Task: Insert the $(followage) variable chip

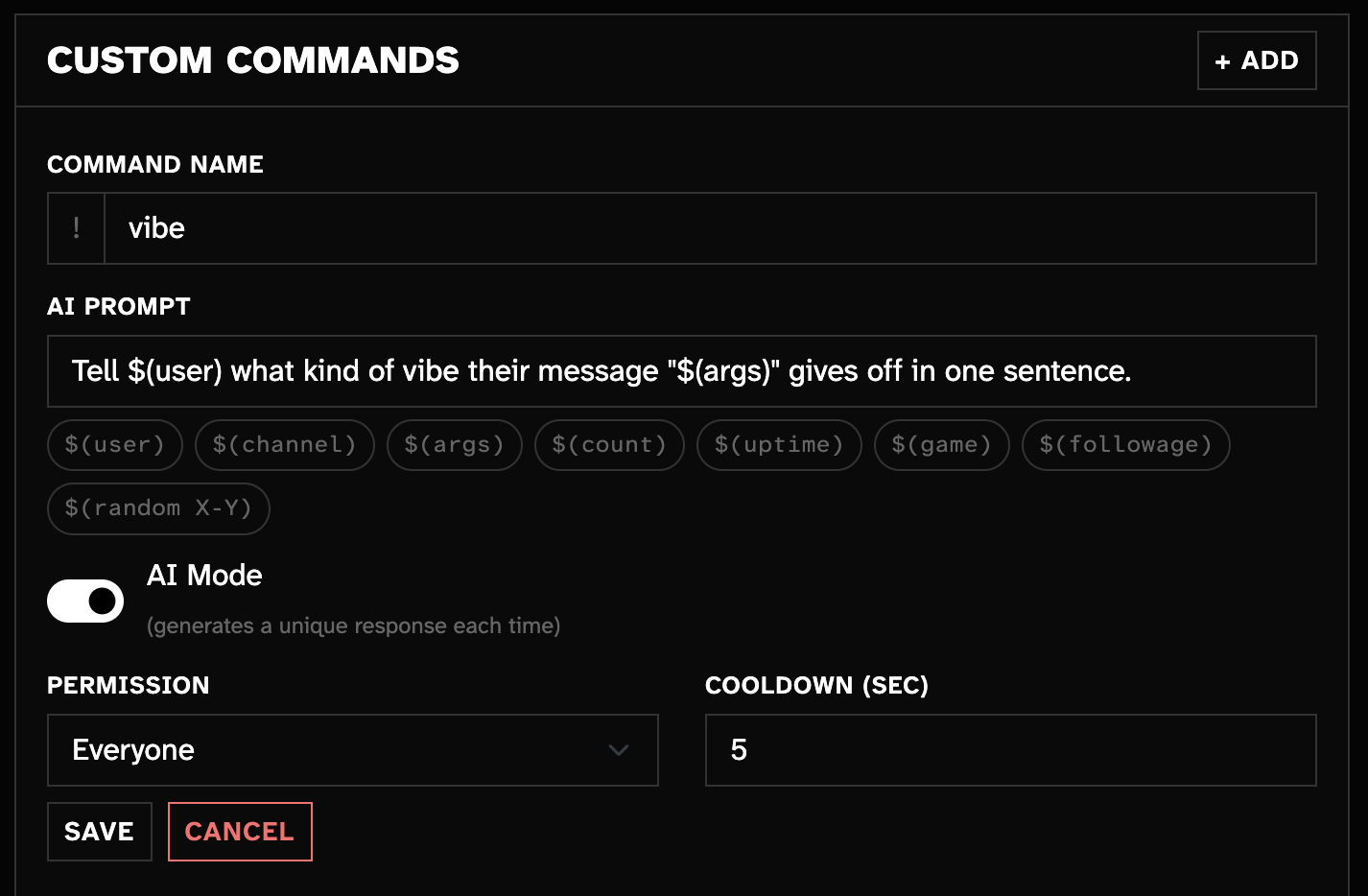Action: [x=1125, y=444]
